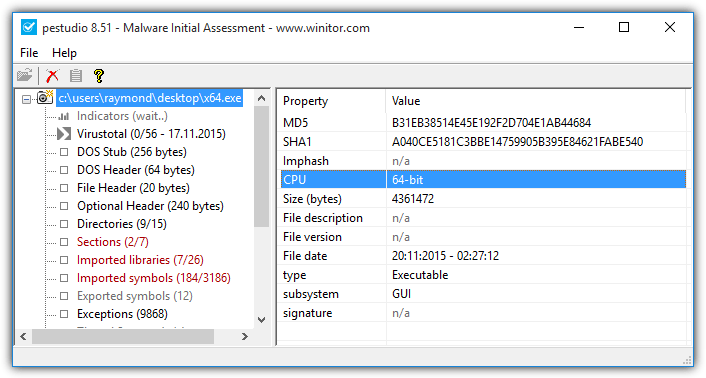Click the tree scroll up arrow
The height and width of the screenshot is (378, 706).
[x=261, y=98]
